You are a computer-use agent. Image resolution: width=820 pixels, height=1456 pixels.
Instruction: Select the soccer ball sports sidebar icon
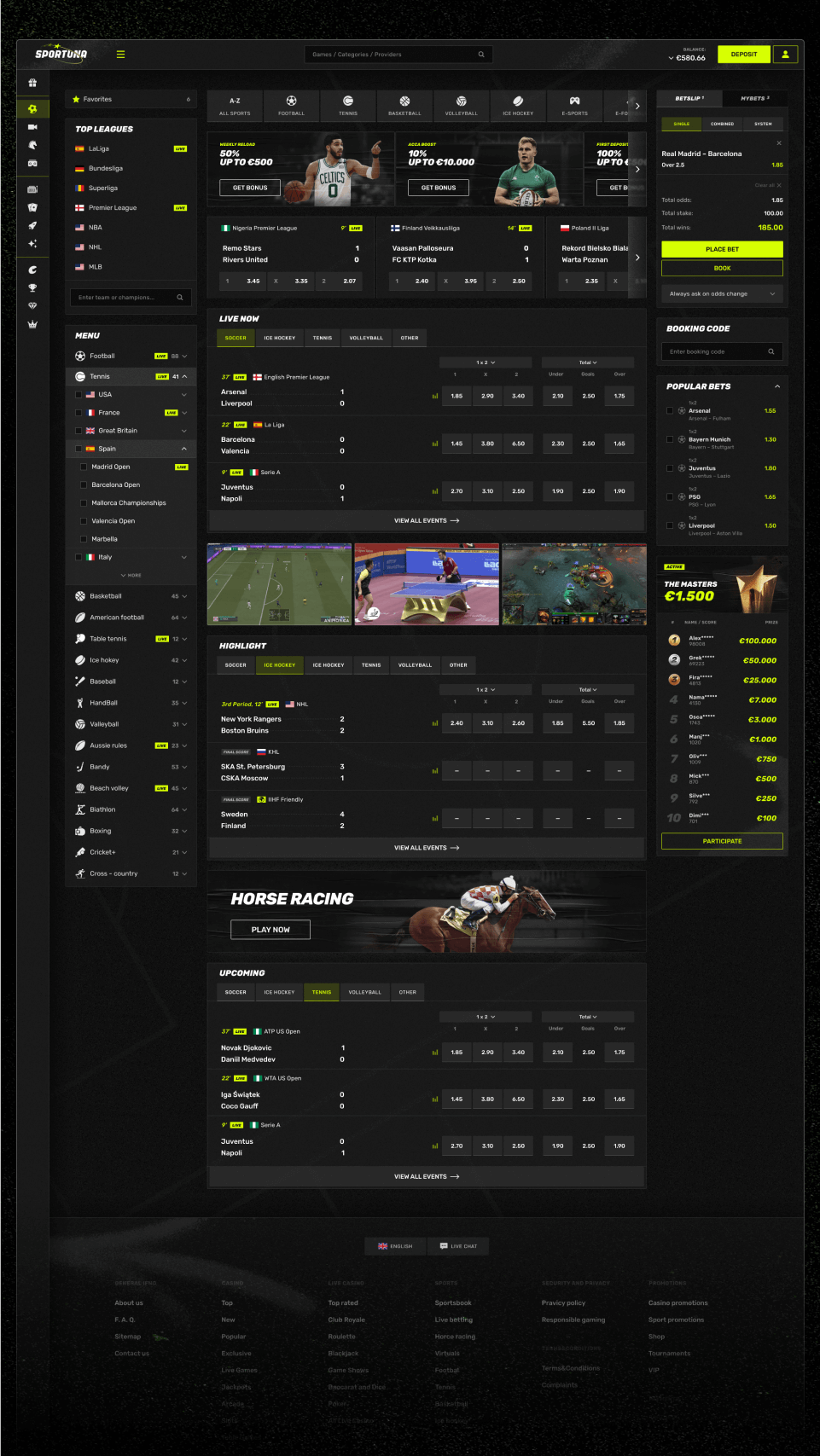(32, 108)
